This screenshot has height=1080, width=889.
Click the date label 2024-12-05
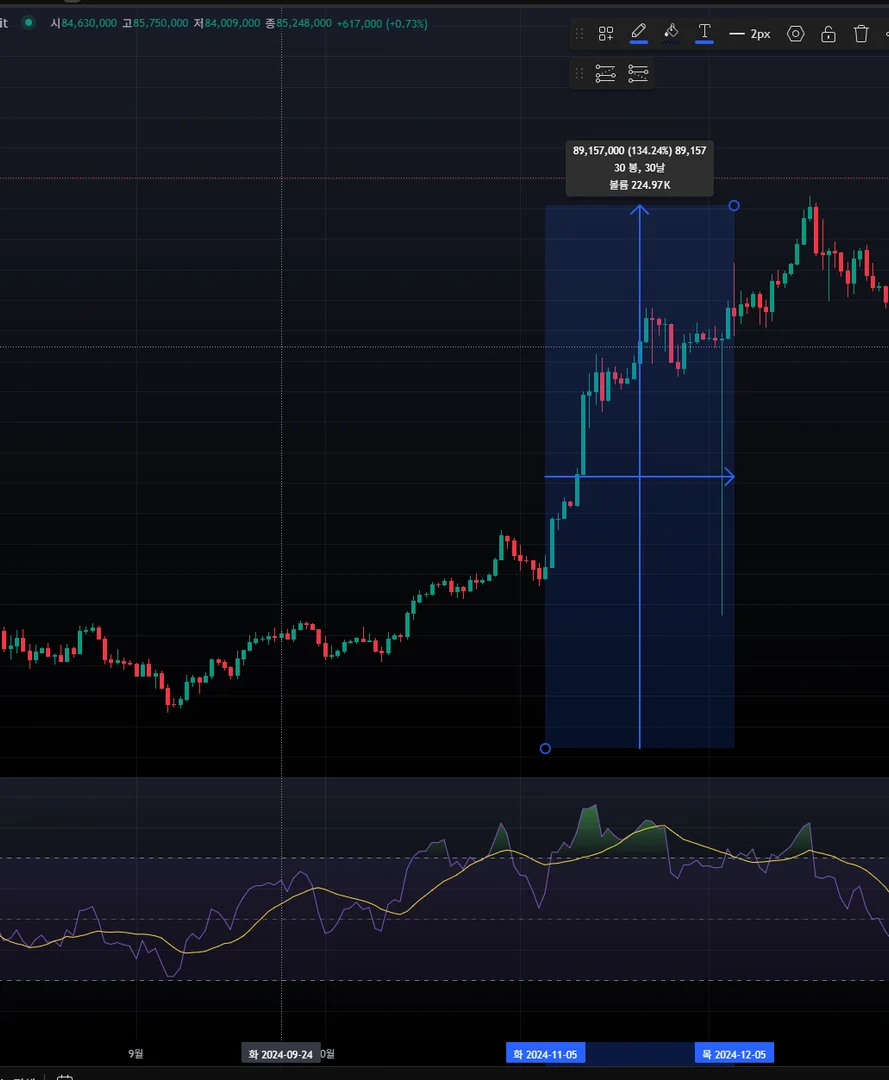tap(734, 1054)
